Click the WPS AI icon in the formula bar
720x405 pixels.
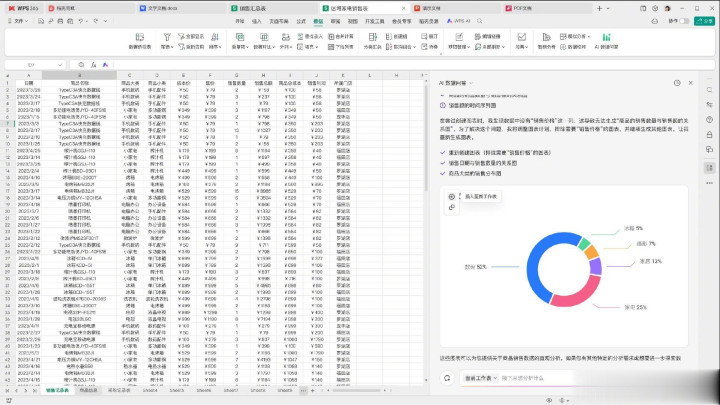pos(105,65)
